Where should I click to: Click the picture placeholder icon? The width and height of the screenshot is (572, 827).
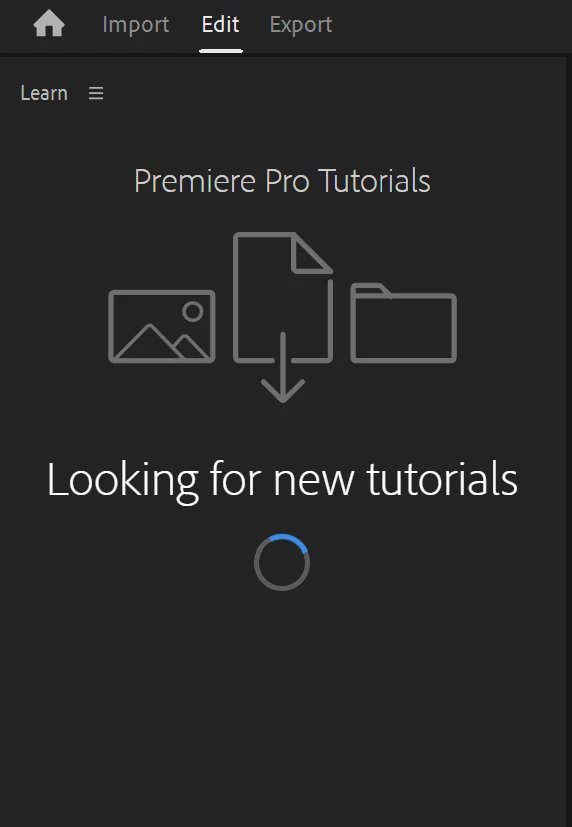coord(161,326)
